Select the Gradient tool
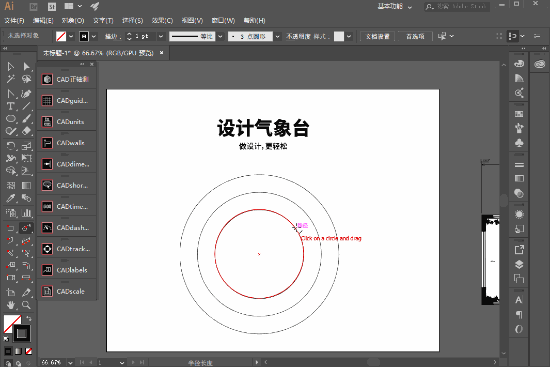This screenshot has height=367, width=550. [26, 185]
